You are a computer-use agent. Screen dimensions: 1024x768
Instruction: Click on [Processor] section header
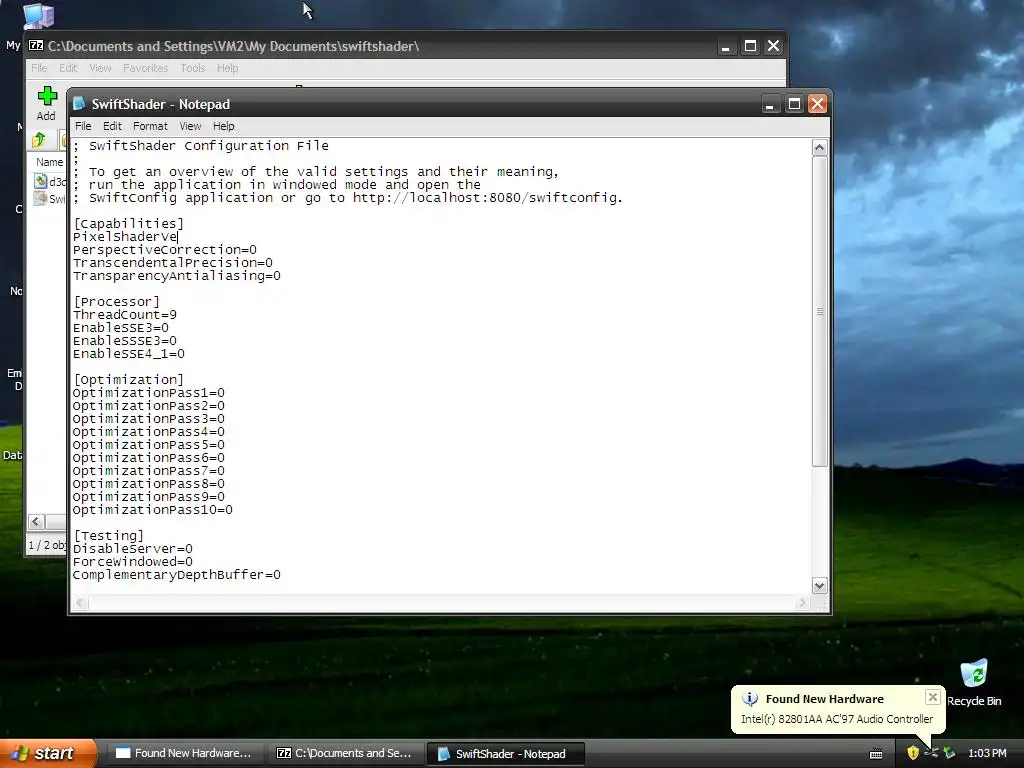click(116, 302)
